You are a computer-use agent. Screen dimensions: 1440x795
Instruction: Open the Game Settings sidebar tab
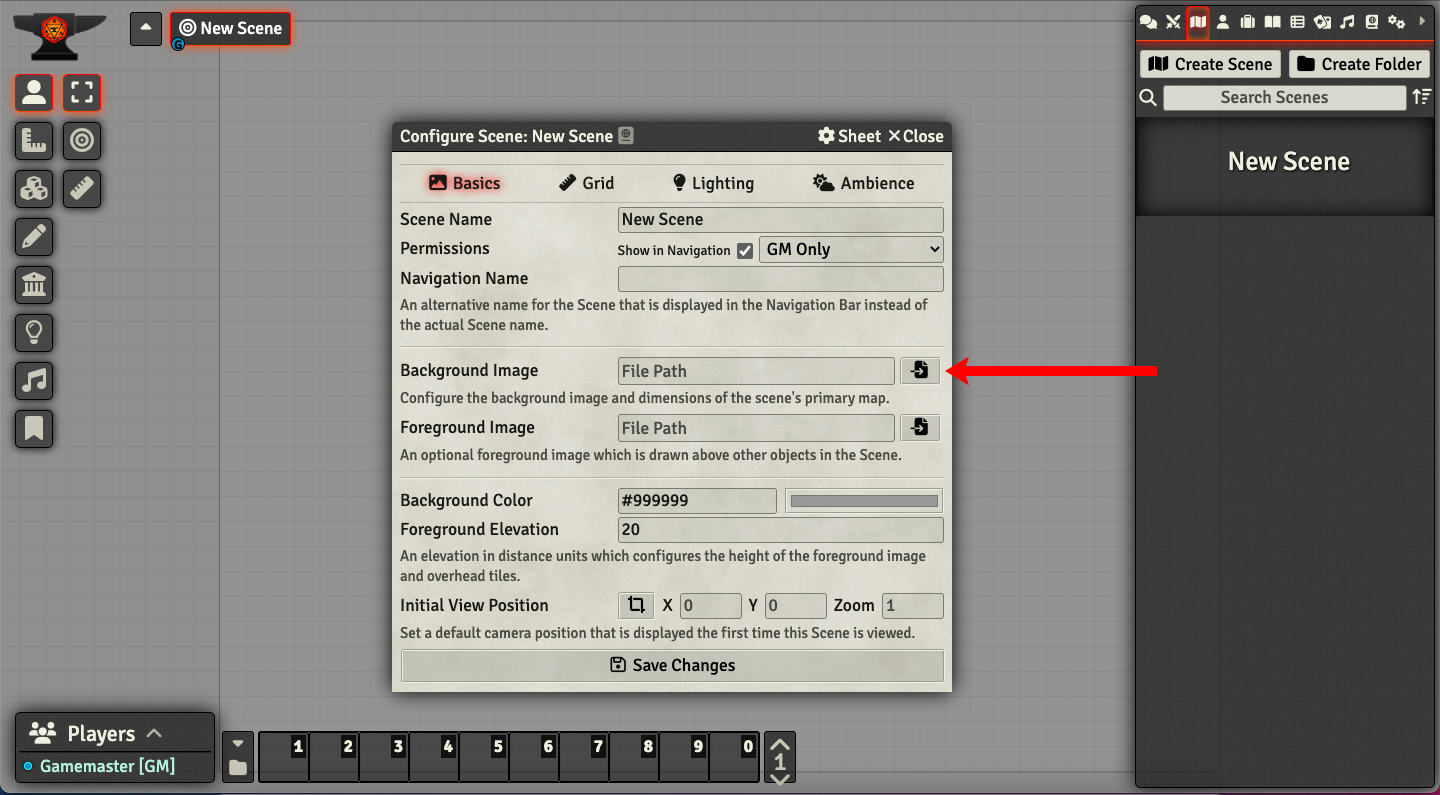[x=1397, y=21]
